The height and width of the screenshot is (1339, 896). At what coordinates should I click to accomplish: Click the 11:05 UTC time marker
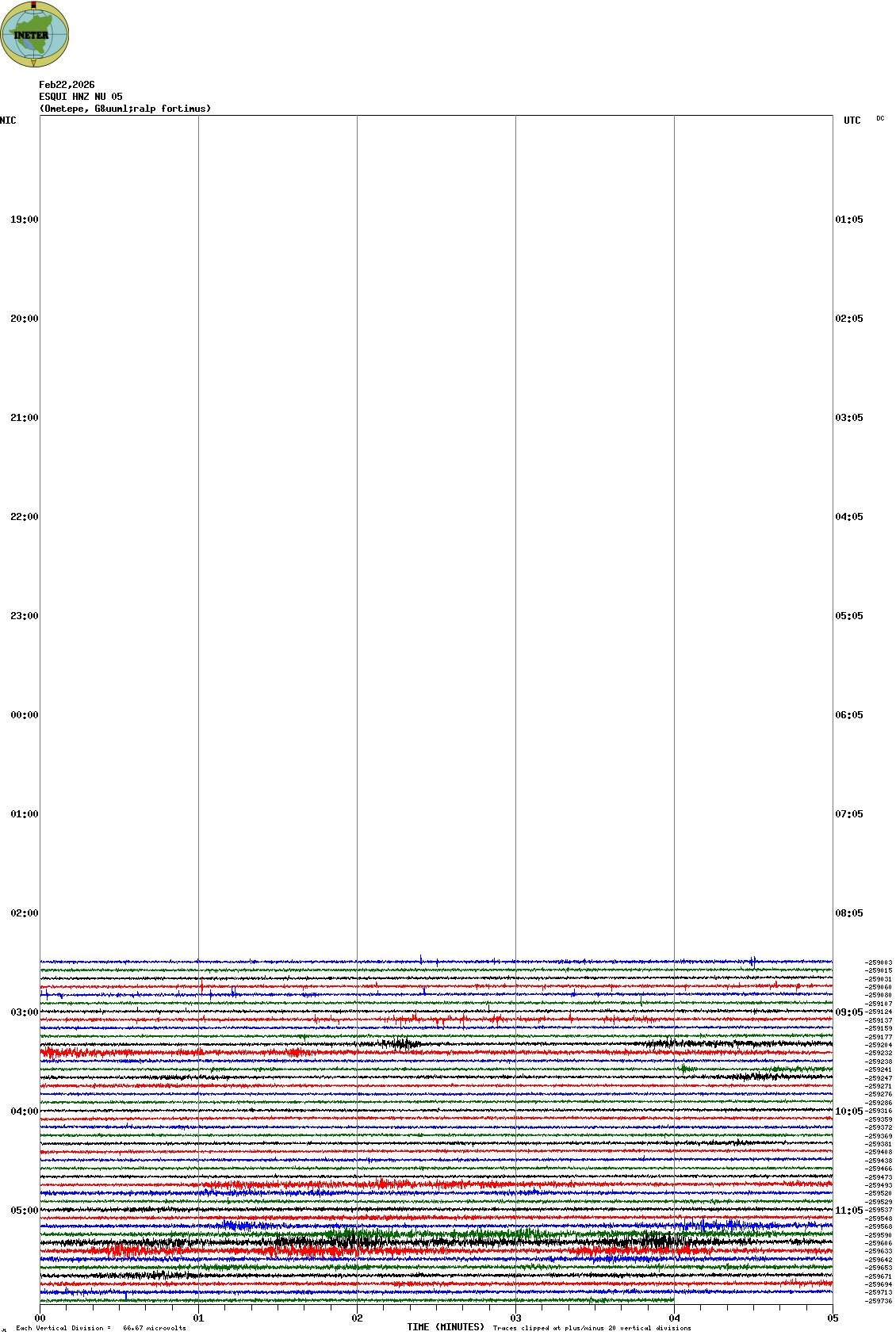(x=849, y=1211)
